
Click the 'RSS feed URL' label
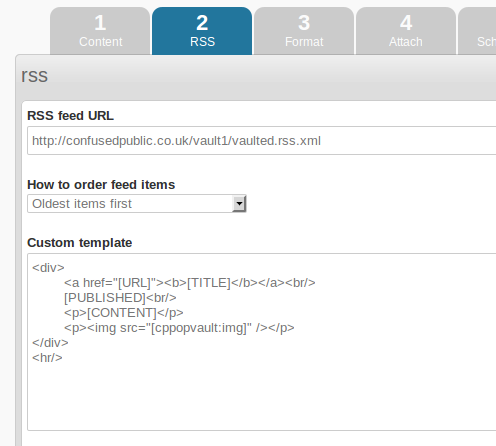70,116
